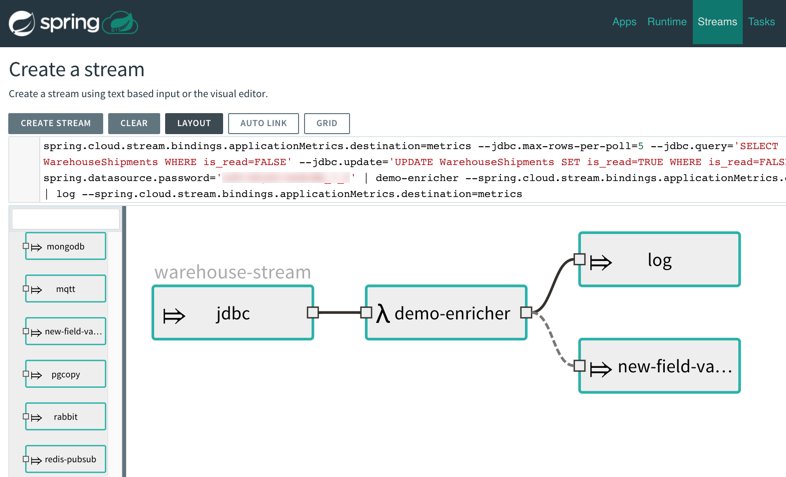Click the jdbc node output port
Viewport: 786px width, 477px height.
click(x=313, y=313)
